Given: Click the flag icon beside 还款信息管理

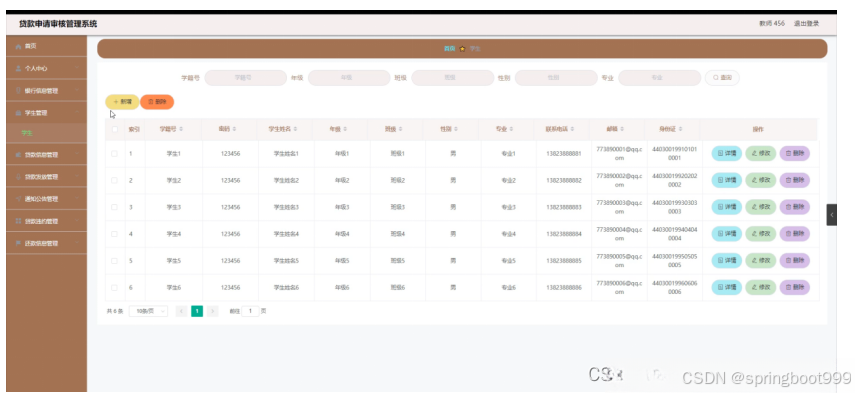Looking at the screenshot, I should pyautogui.click(x=19, y=243).
